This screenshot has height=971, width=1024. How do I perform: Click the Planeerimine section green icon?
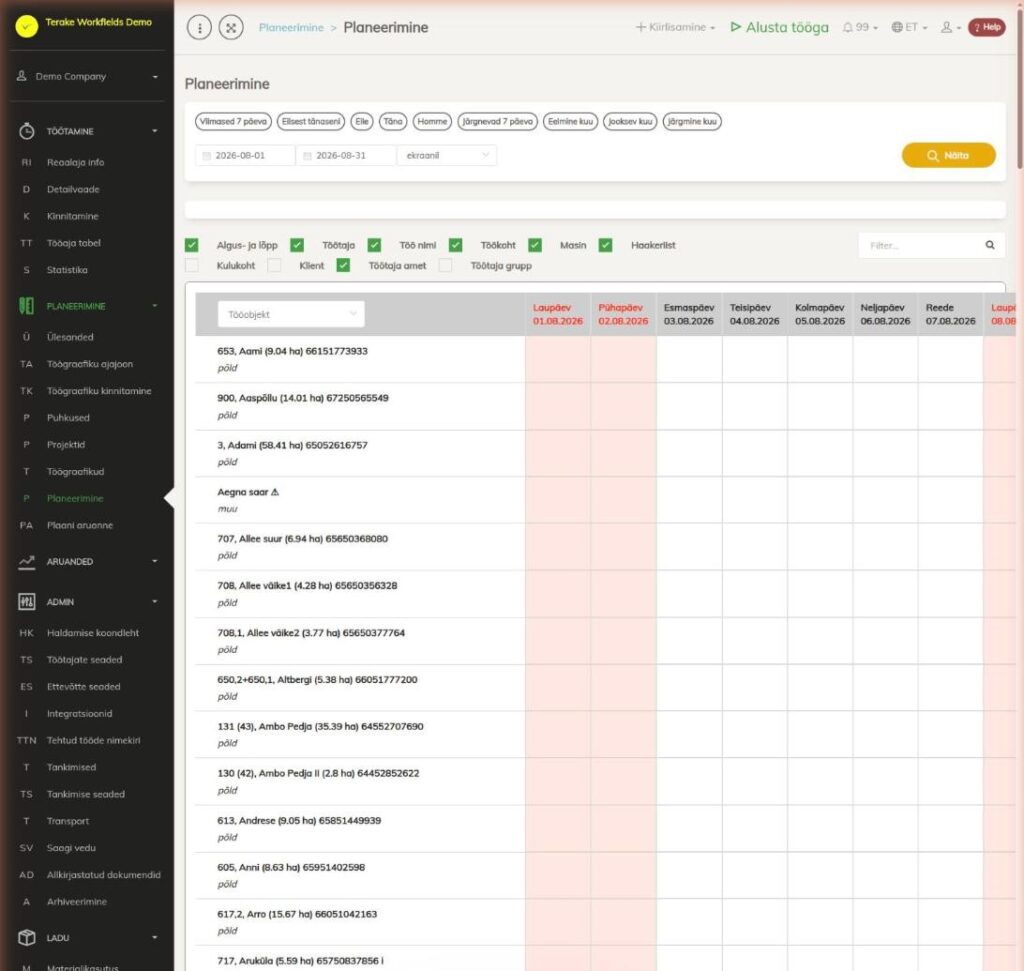pyautogui.click(x=26, y=306)
